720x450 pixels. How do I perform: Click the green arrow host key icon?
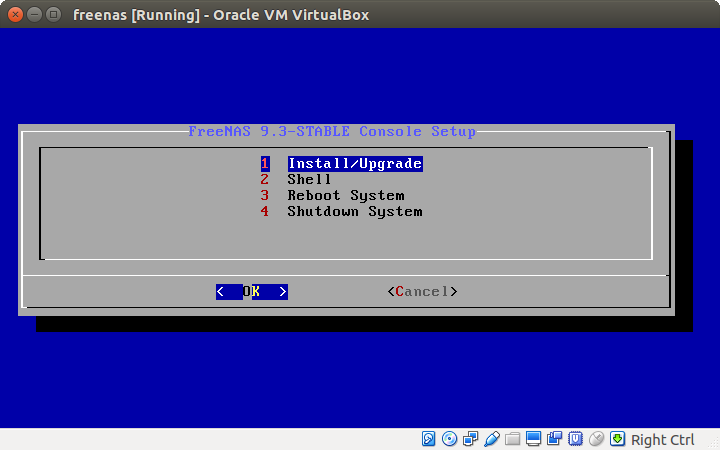point(617,439)
